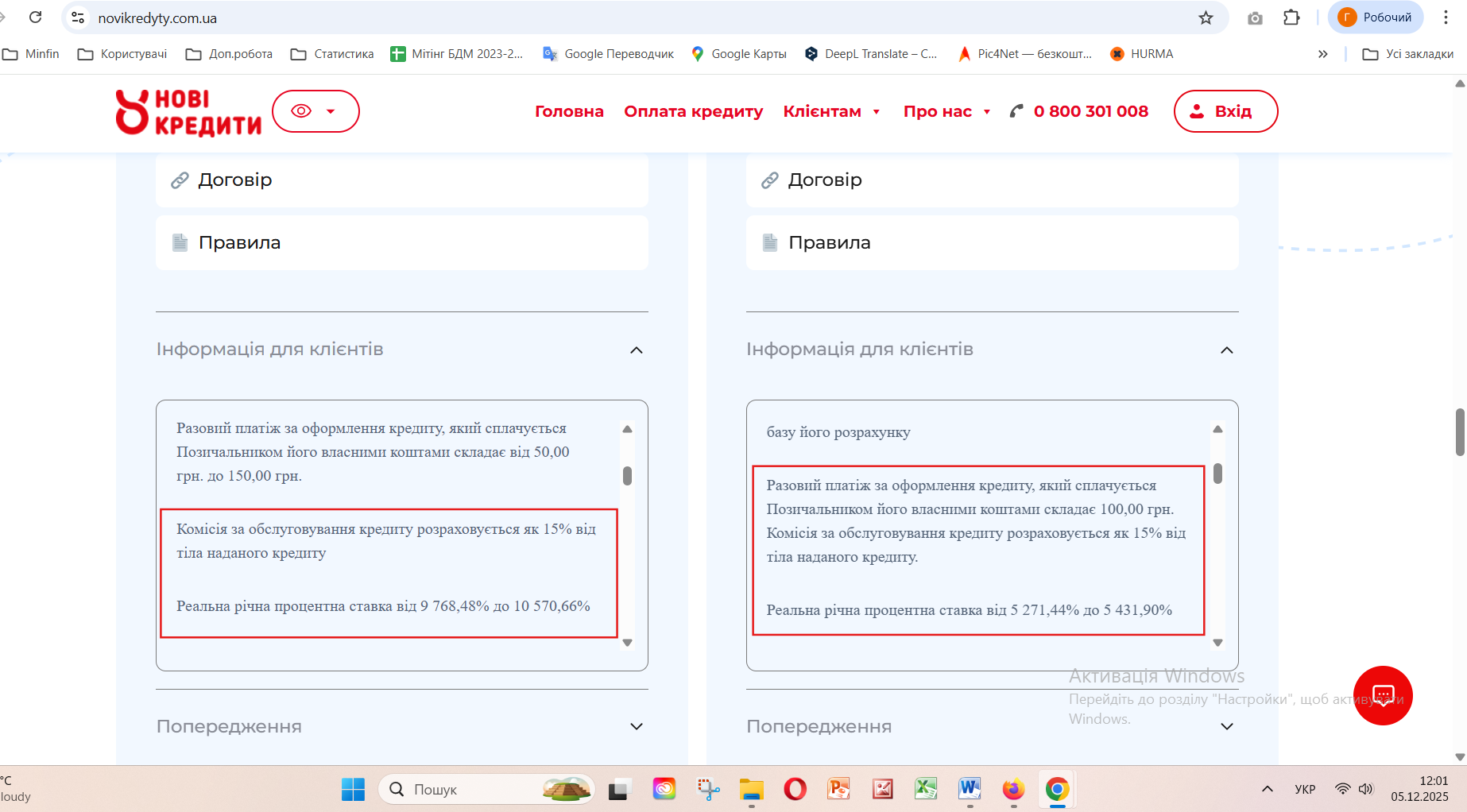The width and height of the screenshot is (1467, 812).
Task: Open the clock showing 12:01 05.12.2025
Action: tap(1419, 789)
